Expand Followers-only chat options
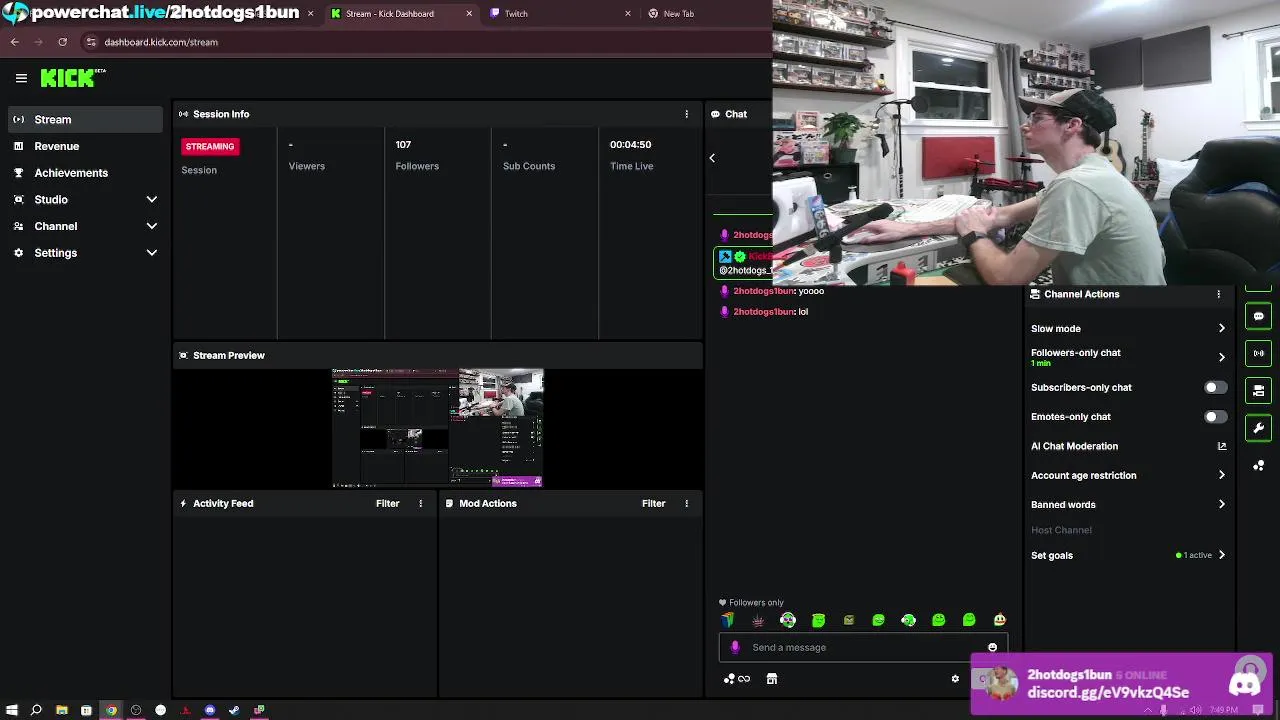This screenshot has width=1280, height=720. click(1221, 357)
